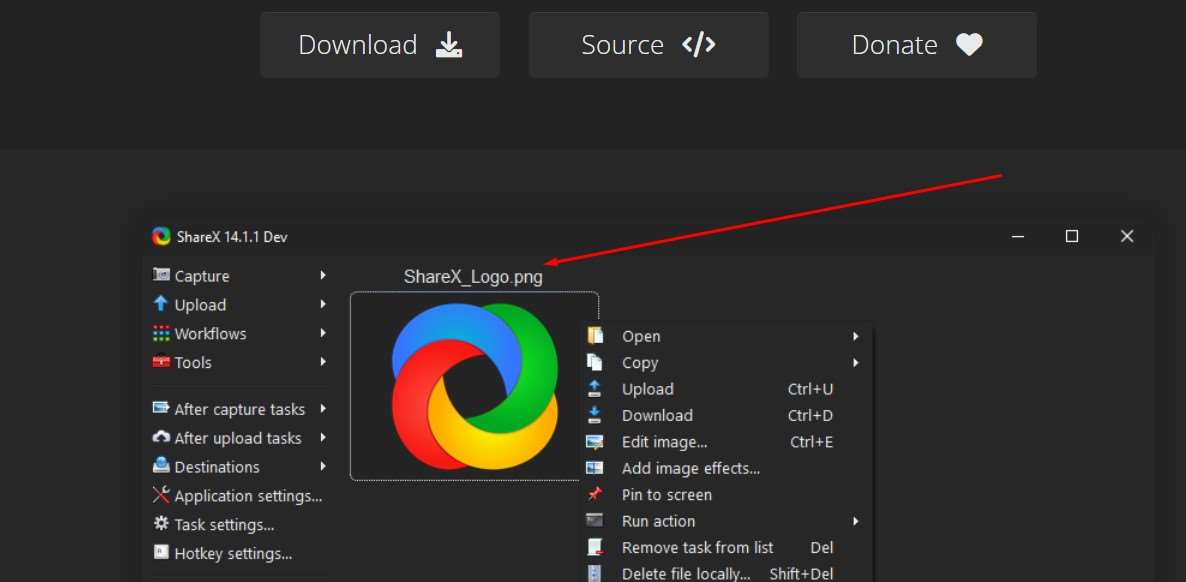Choose Remove task from list entry

click(726, 547)
